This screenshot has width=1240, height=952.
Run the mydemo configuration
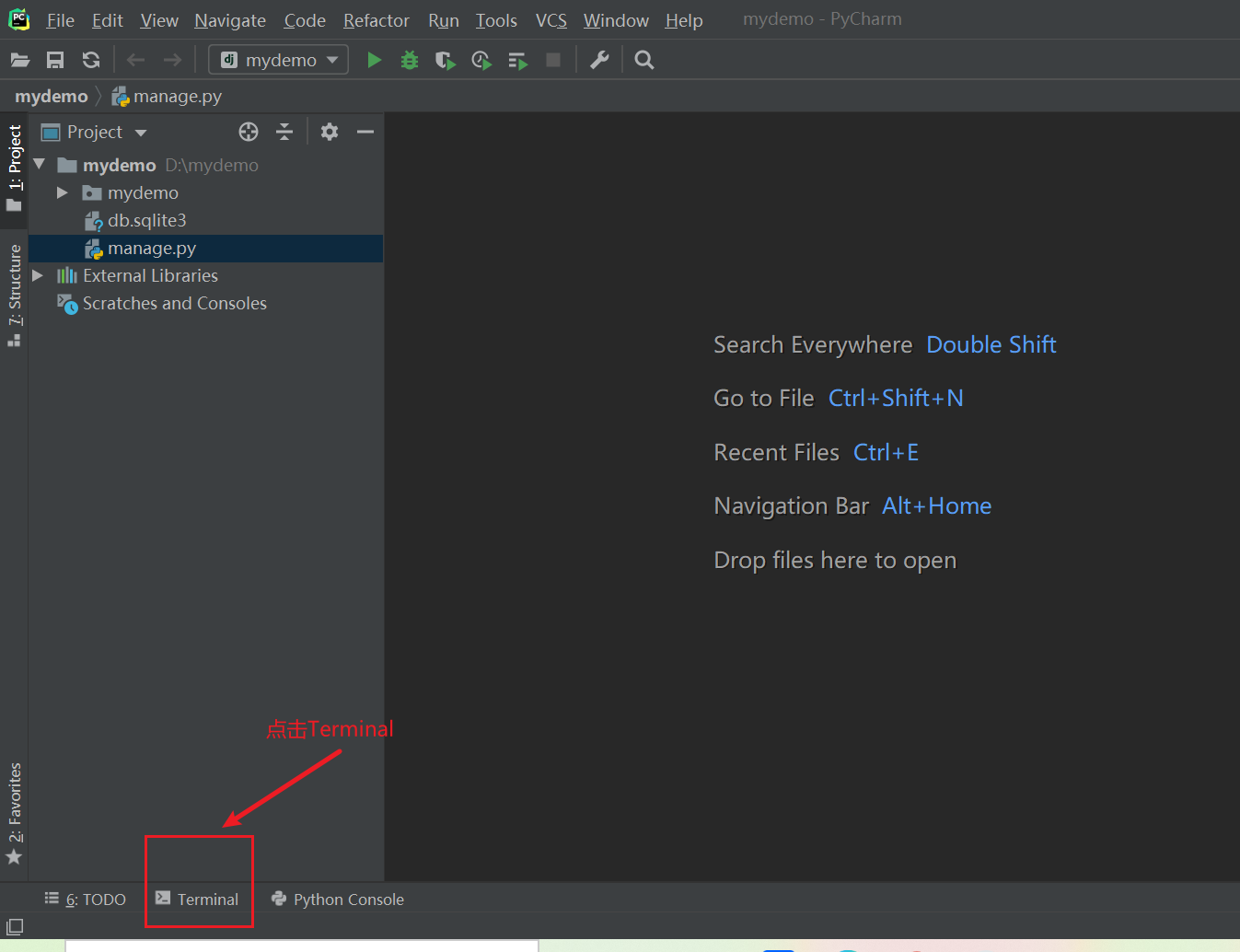(x=374, y=60)
